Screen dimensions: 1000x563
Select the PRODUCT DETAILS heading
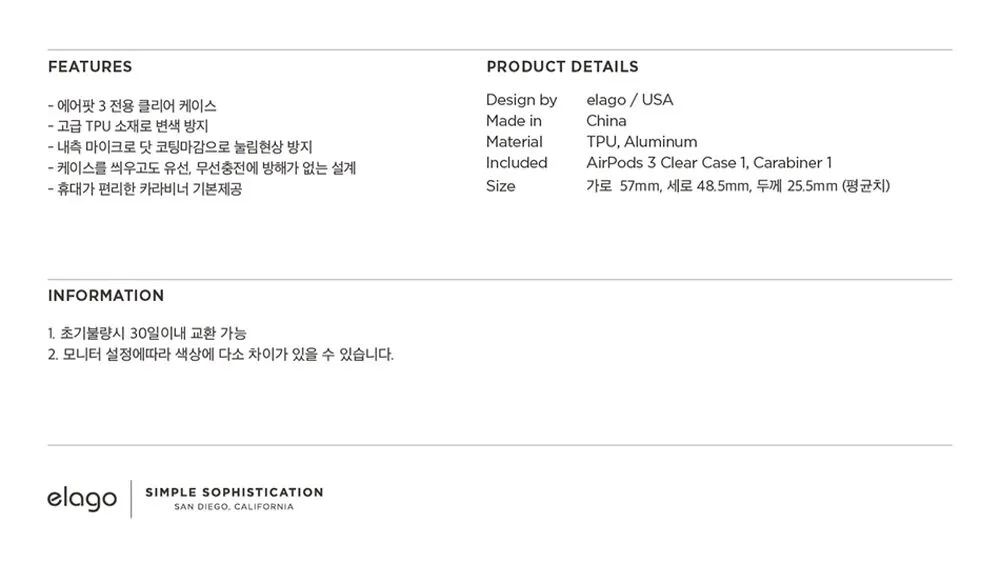coord(562,67)
